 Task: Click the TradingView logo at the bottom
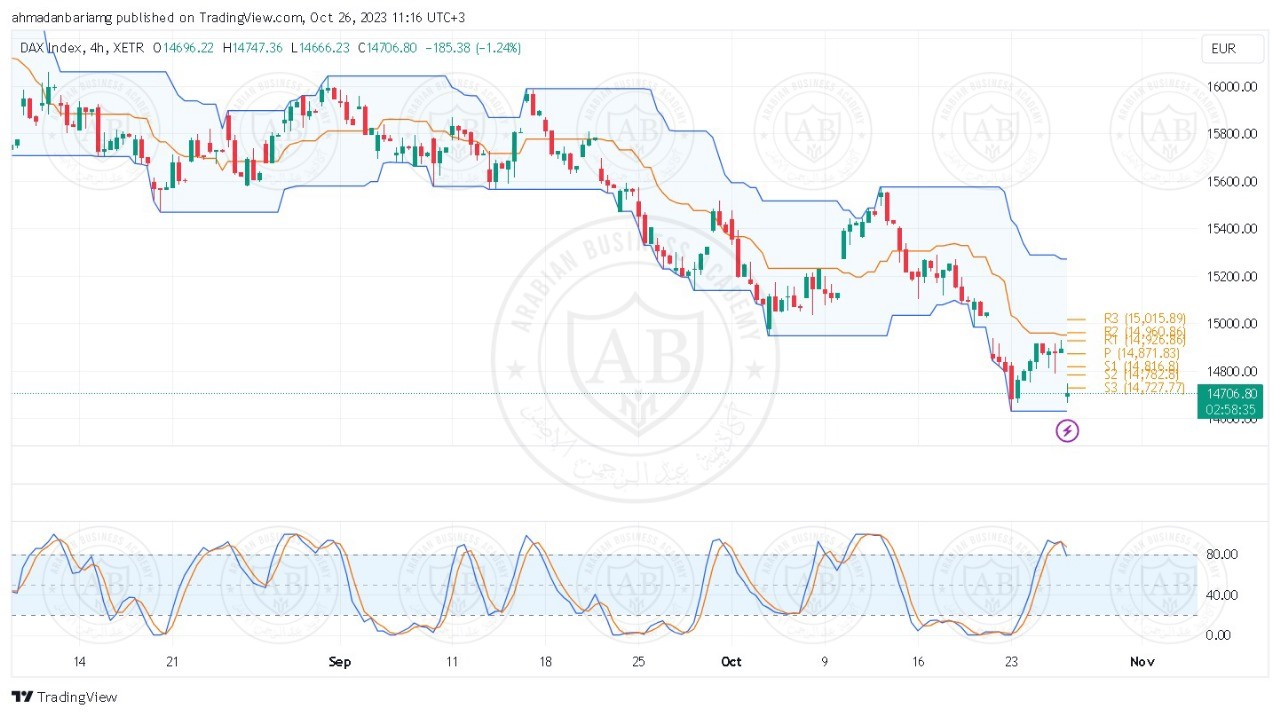(x=64, y=697)
